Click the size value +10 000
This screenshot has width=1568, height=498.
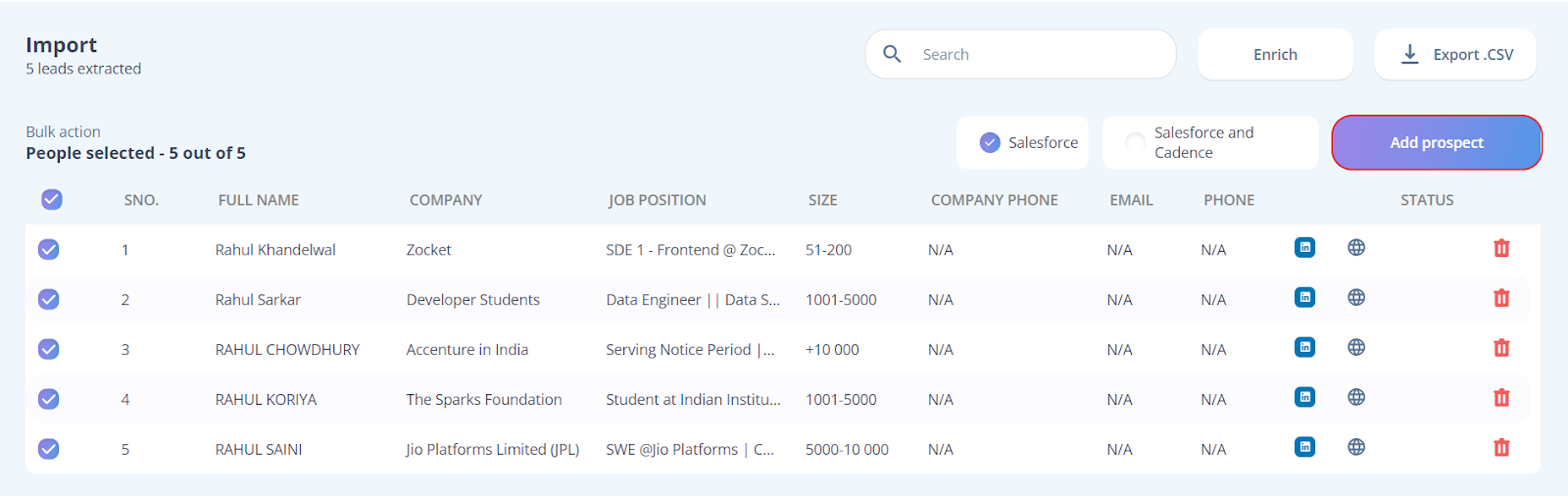[x=832, y=350]
